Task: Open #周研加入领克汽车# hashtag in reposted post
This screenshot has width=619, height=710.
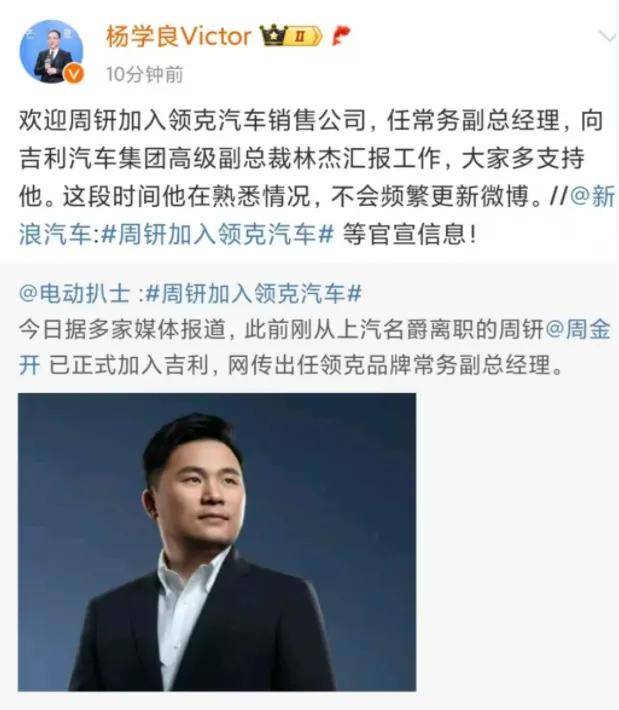Action: pyautogui.click(x=254, y=294)
